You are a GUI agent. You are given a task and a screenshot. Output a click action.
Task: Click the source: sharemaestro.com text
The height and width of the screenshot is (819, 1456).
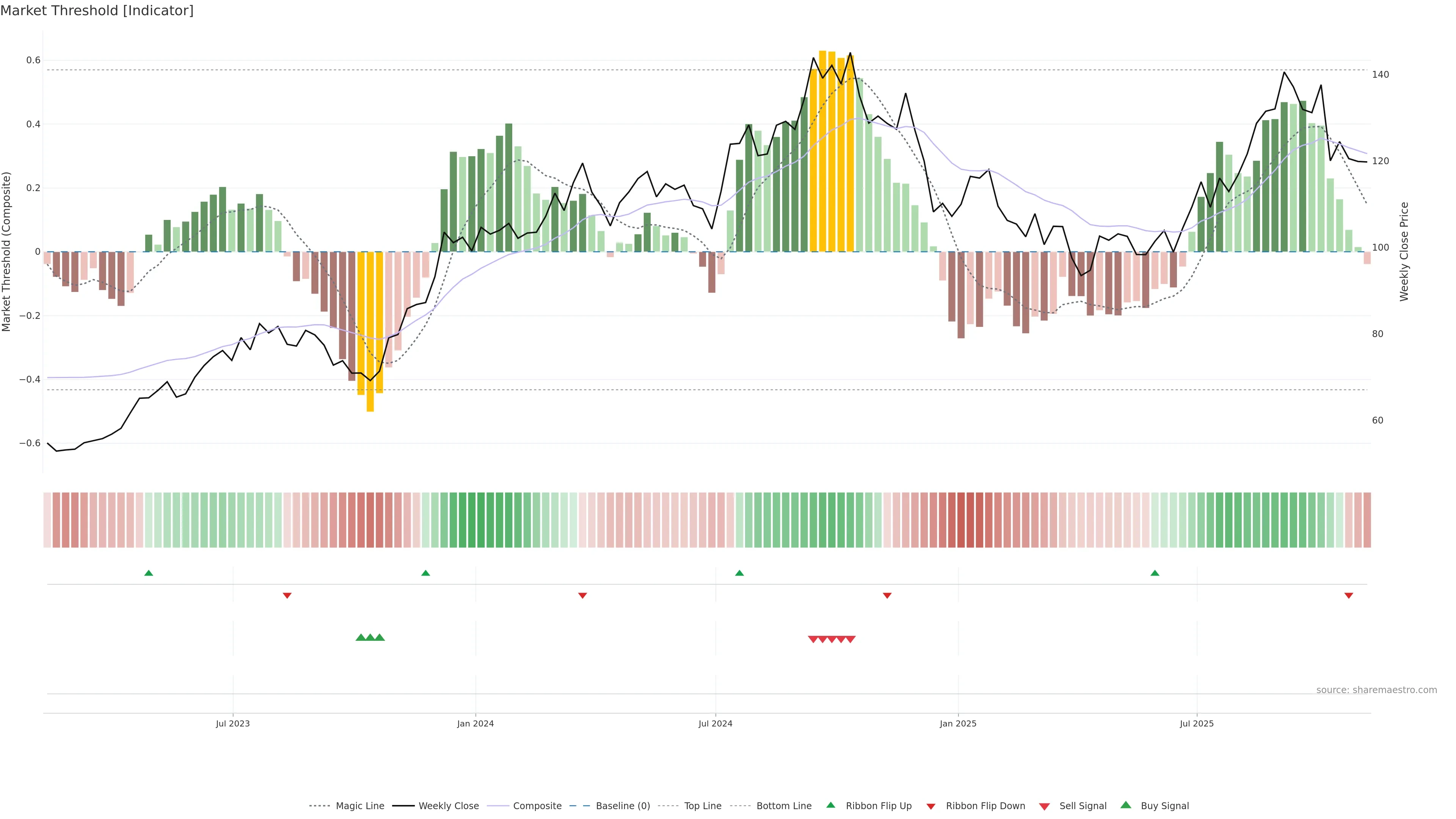point(1376,690)
